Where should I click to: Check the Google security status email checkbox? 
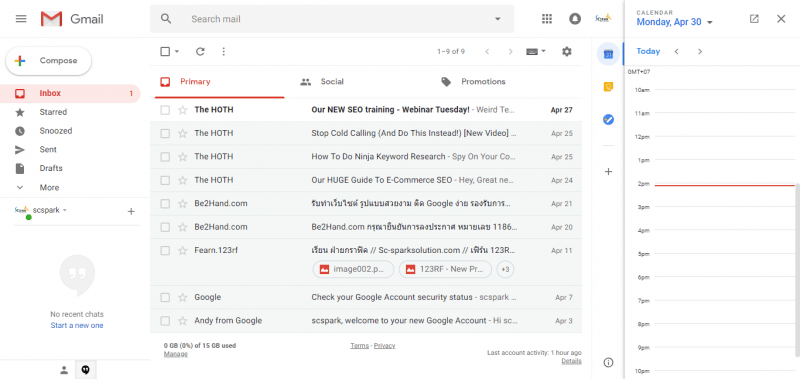(165, 297)
